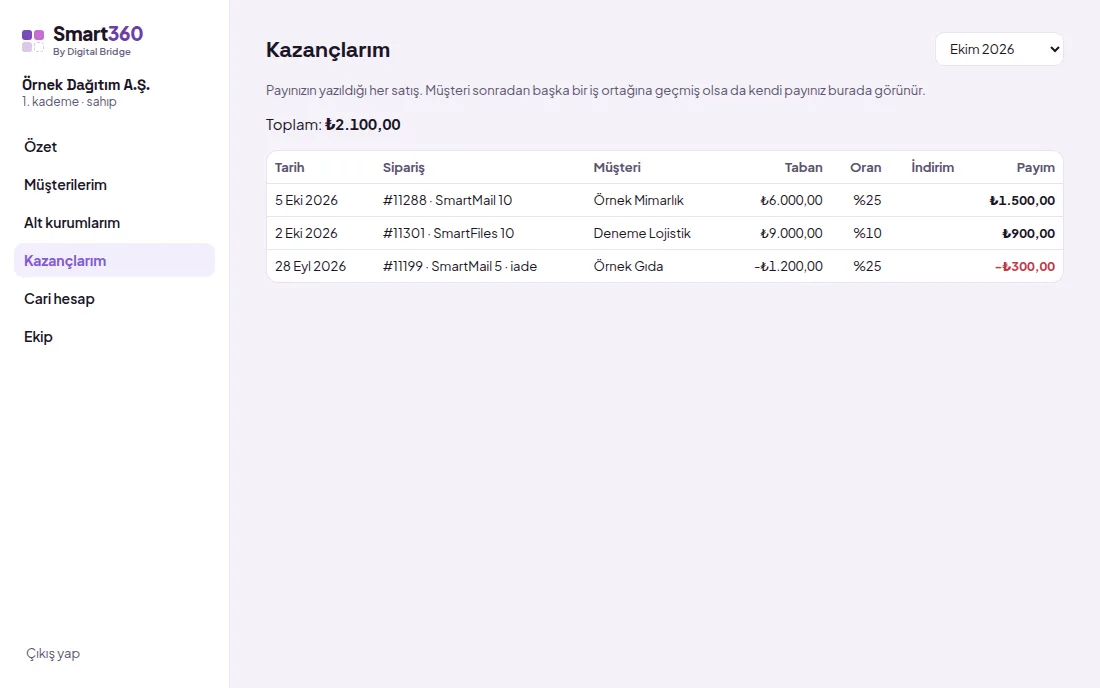Open the Ekim 2026 month dropdown
This screenshot has height=688, width=1100.
999,49
